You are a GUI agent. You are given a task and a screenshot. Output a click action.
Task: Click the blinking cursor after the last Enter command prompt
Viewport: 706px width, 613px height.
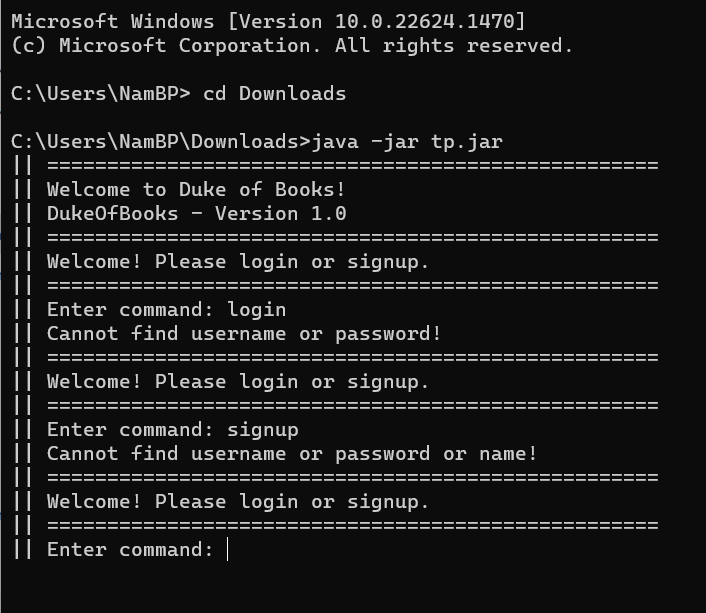(228, 549)
